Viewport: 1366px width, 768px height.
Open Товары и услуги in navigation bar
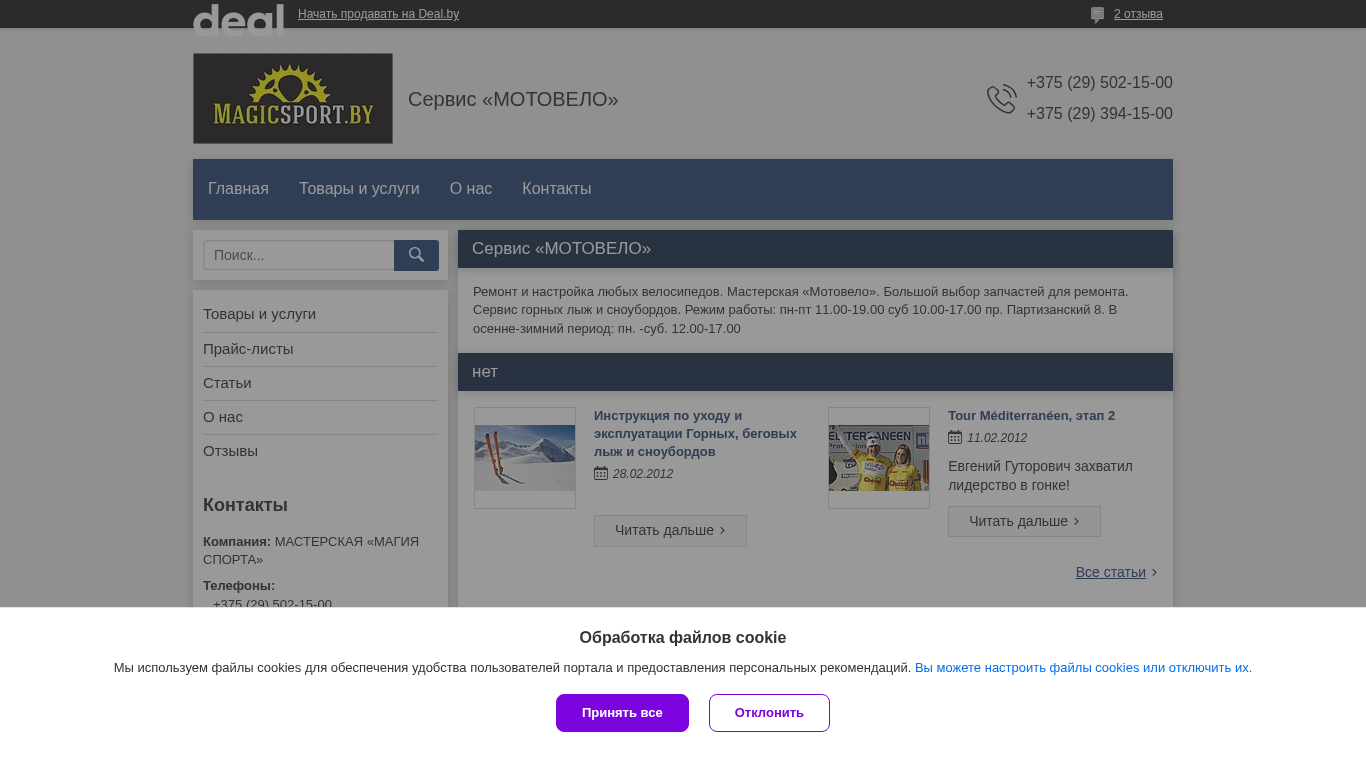359,189
